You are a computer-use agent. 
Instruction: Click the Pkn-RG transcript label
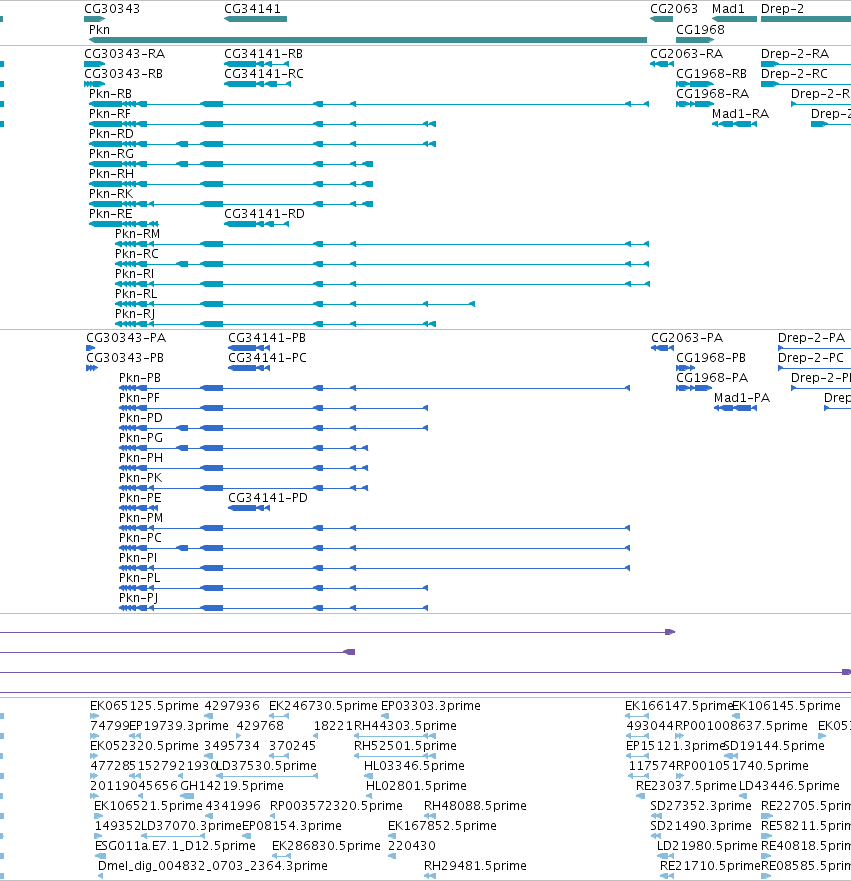coord(111,154)
